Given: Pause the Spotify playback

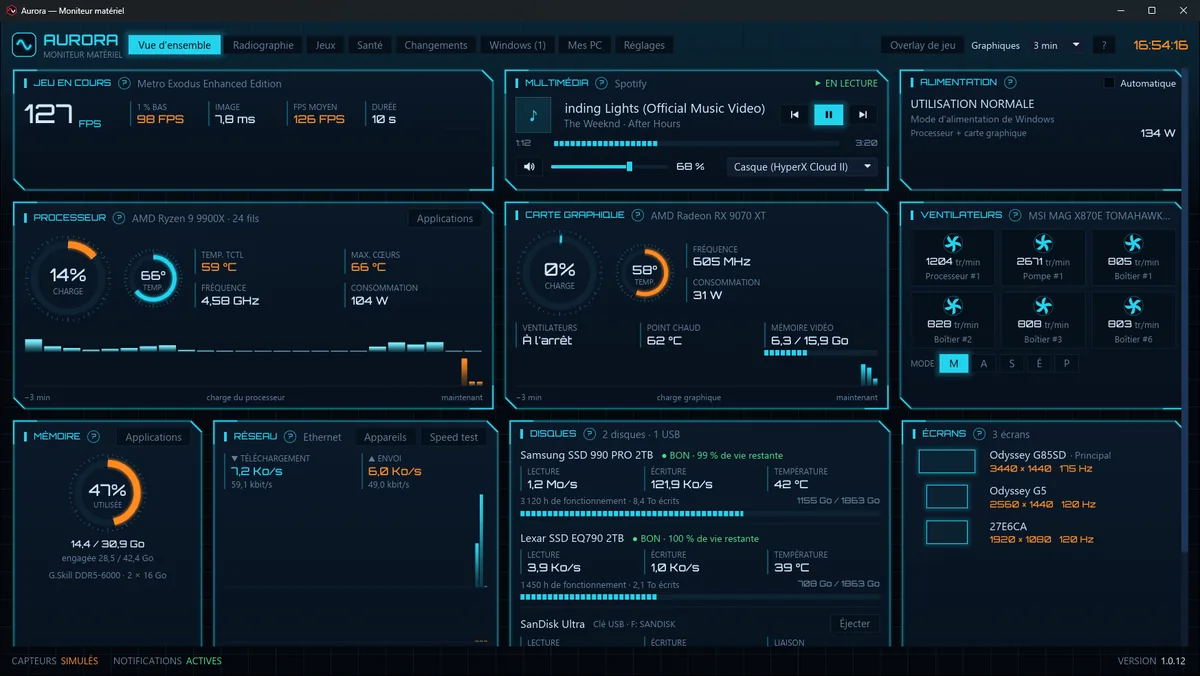Looking at the screenshot, I should tap(829, 115).
